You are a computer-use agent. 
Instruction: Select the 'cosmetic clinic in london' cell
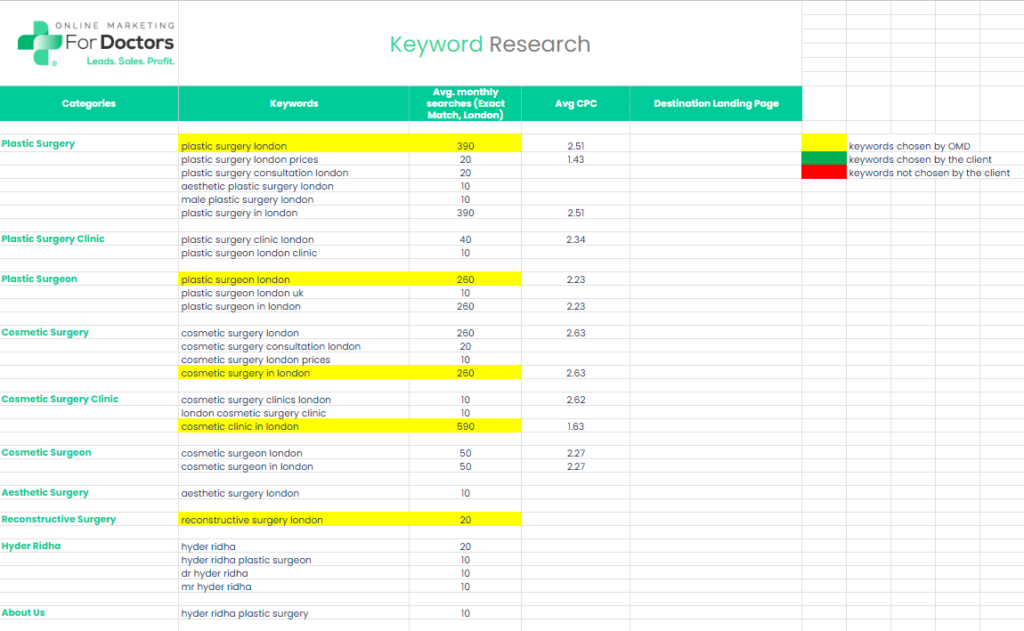point(294,426)
